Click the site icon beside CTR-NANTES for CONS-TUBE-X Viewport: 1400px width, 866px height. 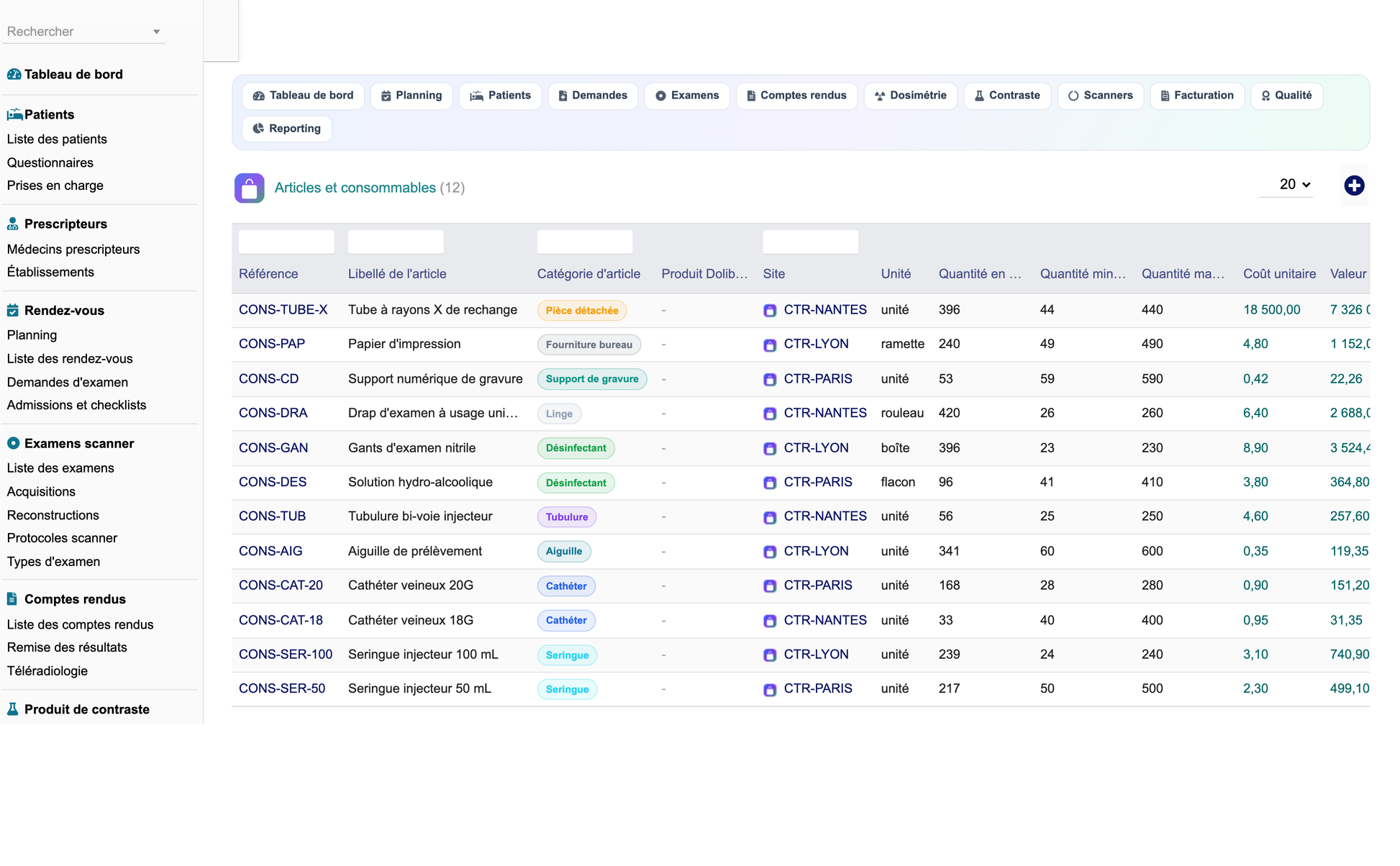point(770,311)
